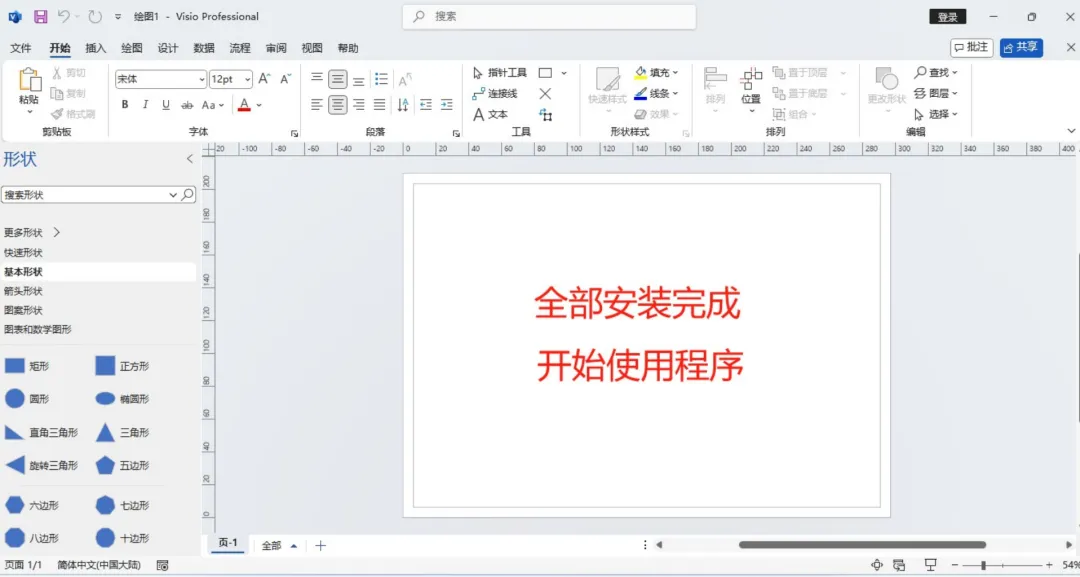The image size is (1080, 577).
Task: Open the 12pt font size dropdown
Action: coord(247,80)
